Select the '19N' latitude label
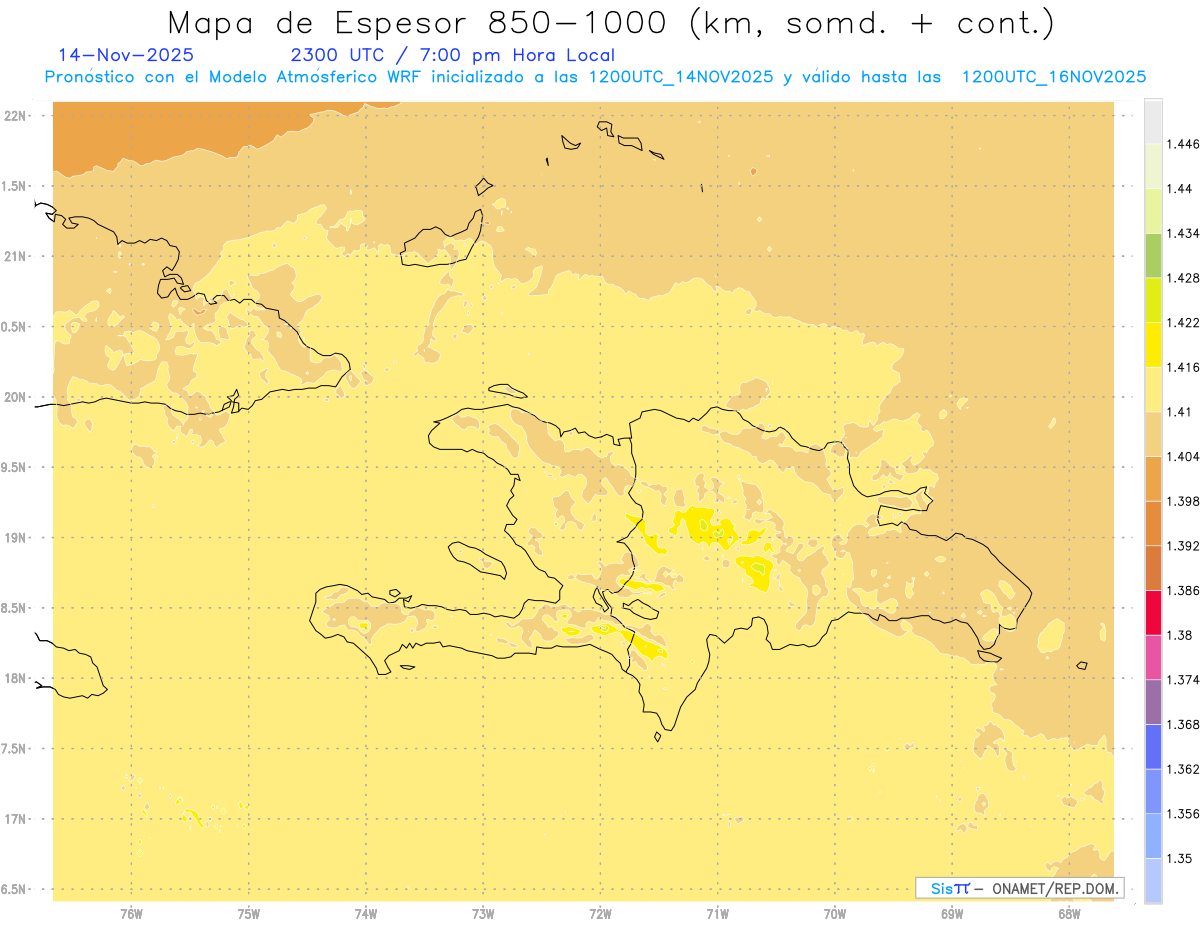 [16, 538]
